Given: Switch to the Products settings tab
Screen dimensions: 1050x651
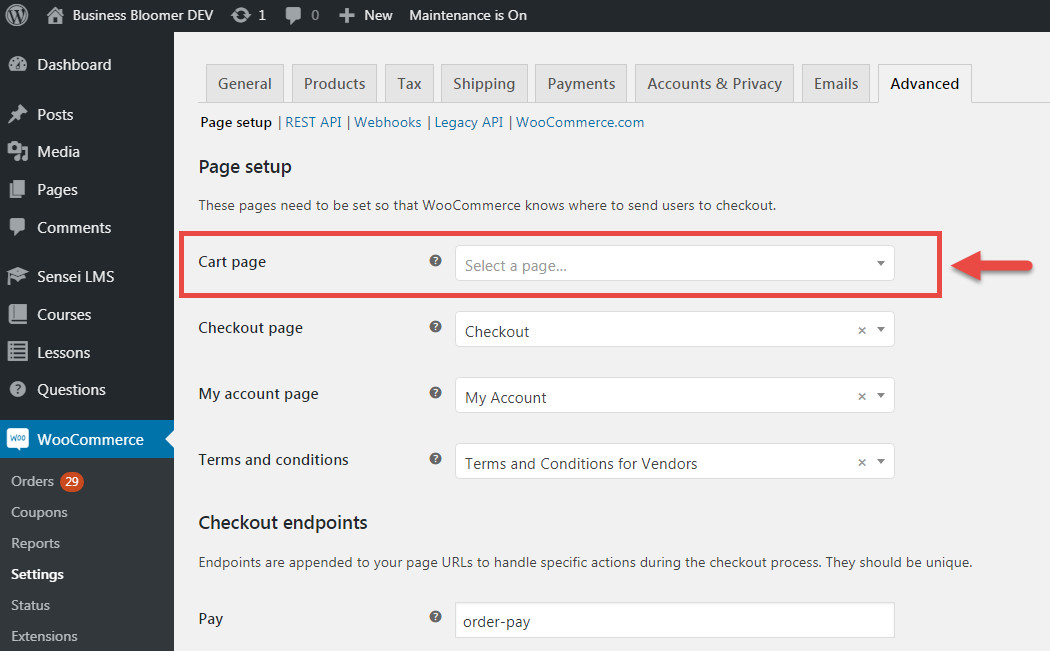Looking at the screenshot, I should [334, 84].
